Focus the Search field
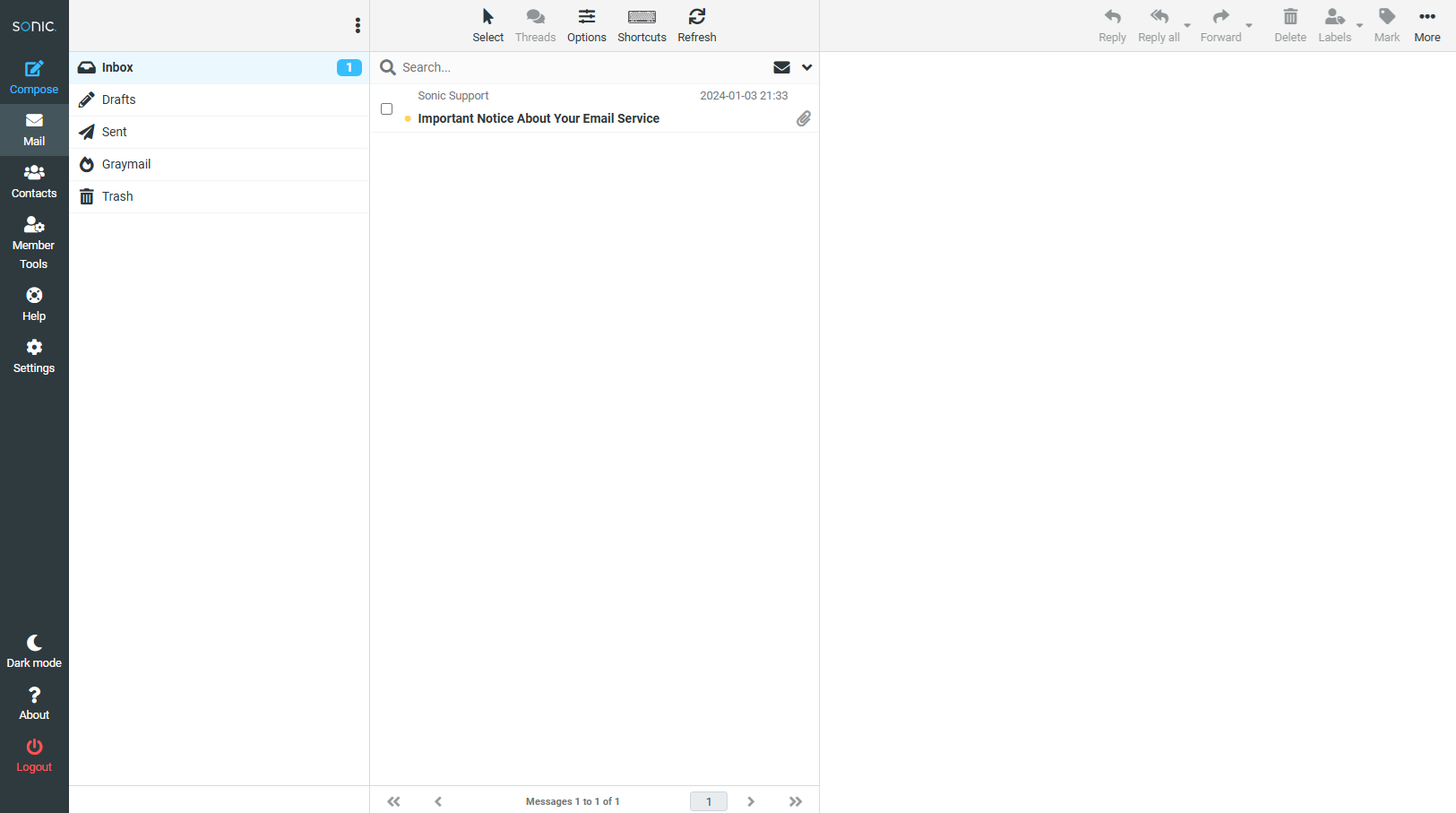The height and width of the screenshot is (813, 1456). pos(582,67)
